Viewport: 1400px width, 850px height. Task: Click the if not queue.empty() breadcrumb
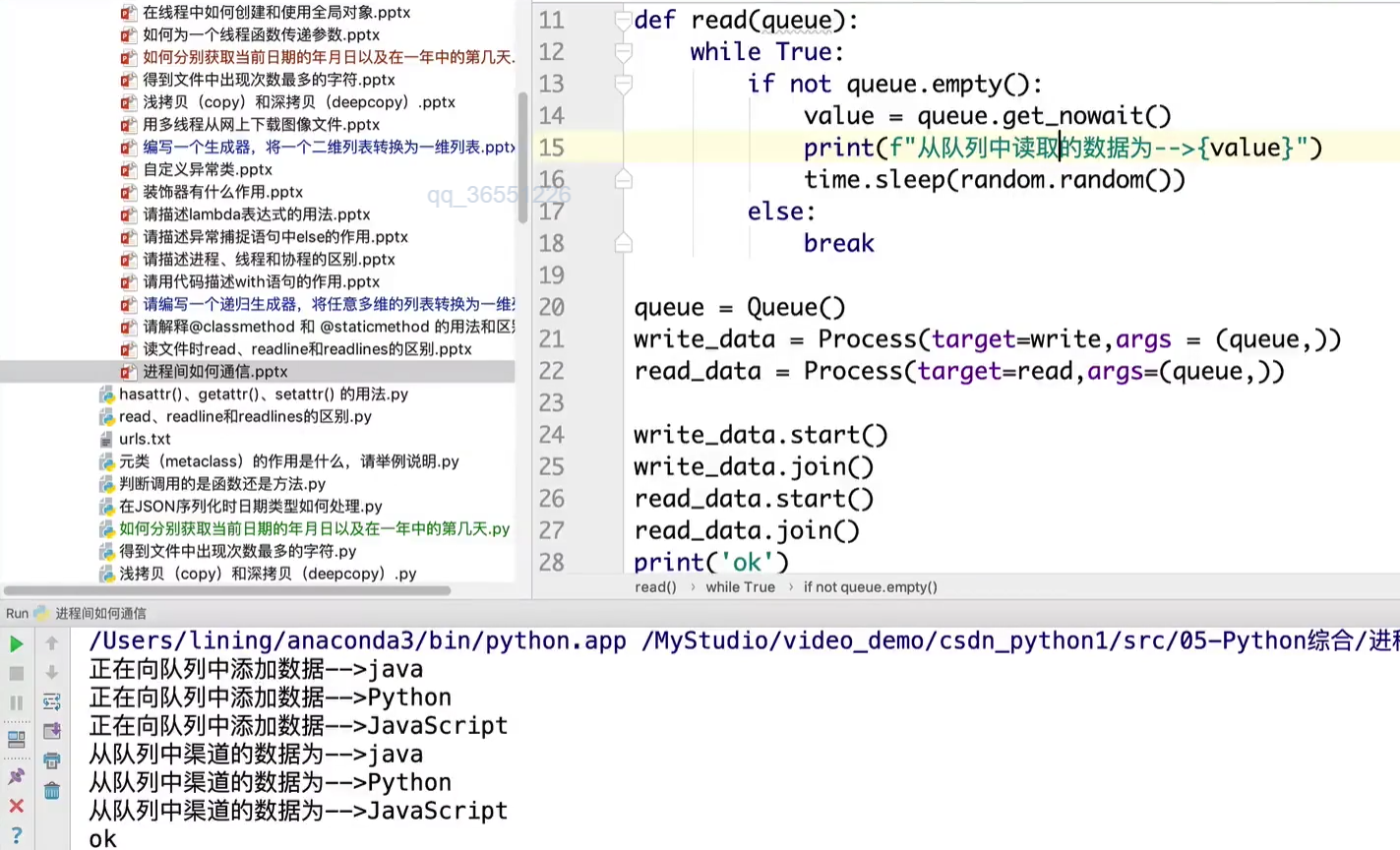[x=870, y=587]
